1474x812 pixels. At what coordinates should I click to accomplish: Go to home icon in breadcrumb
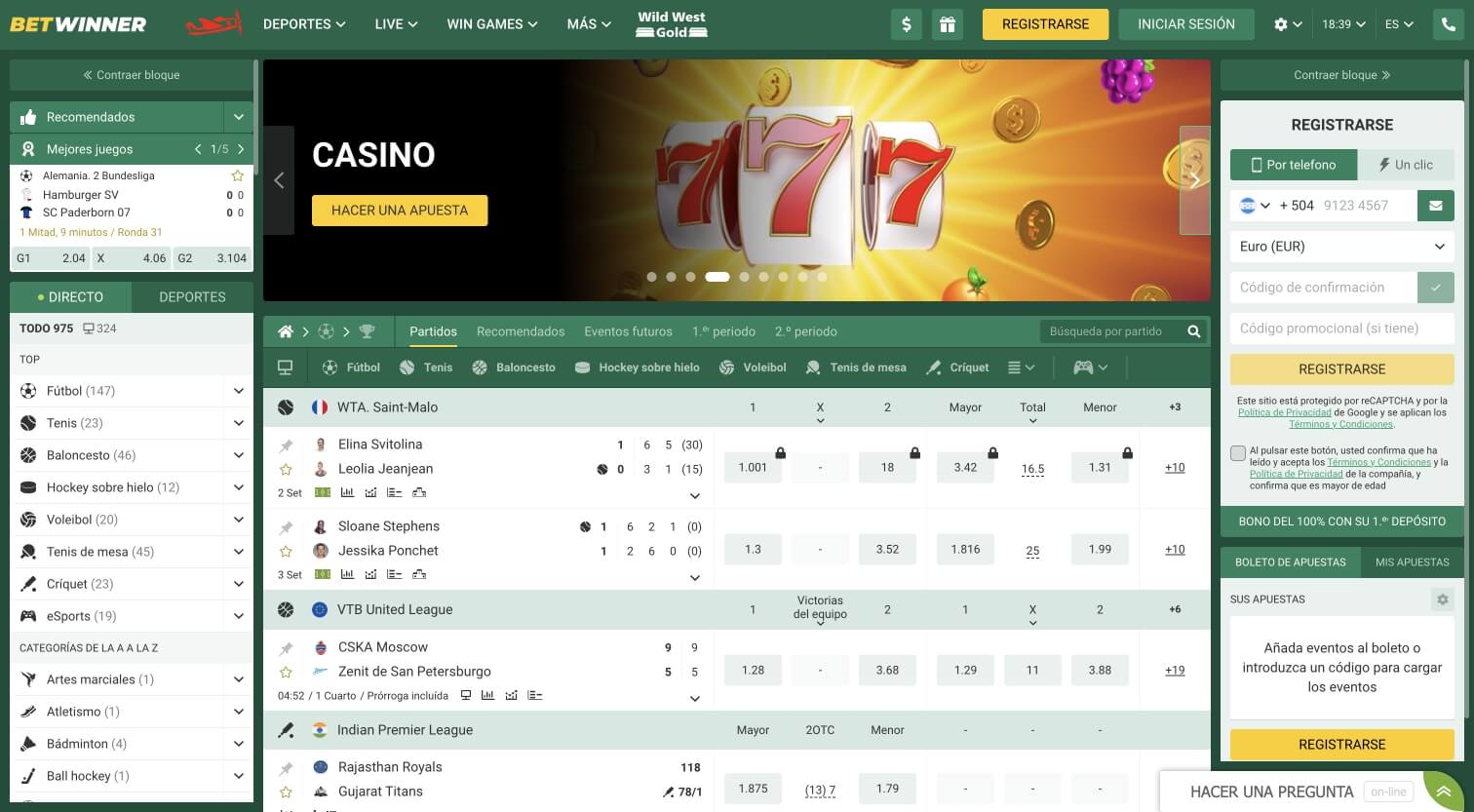[x=286, y=331]
